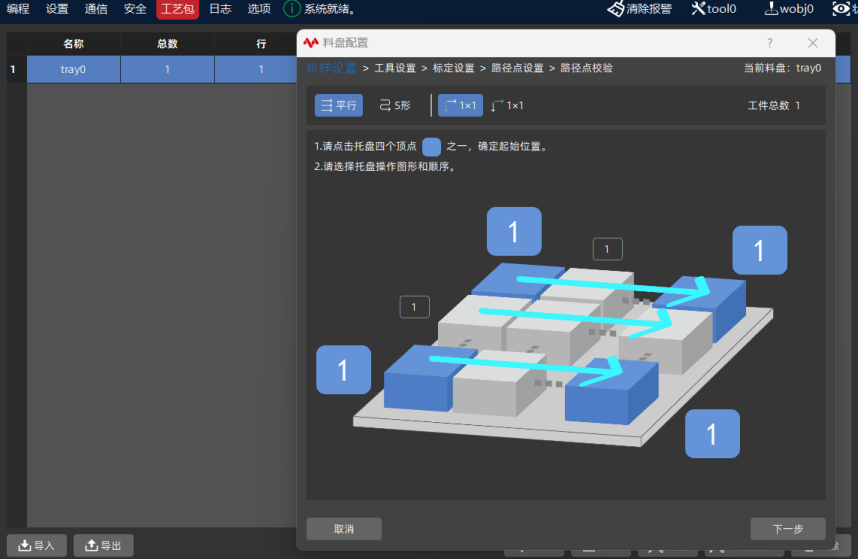Open the tool0 tool selector
Viewport: 858px width, 559px height.
click(714, 9)
